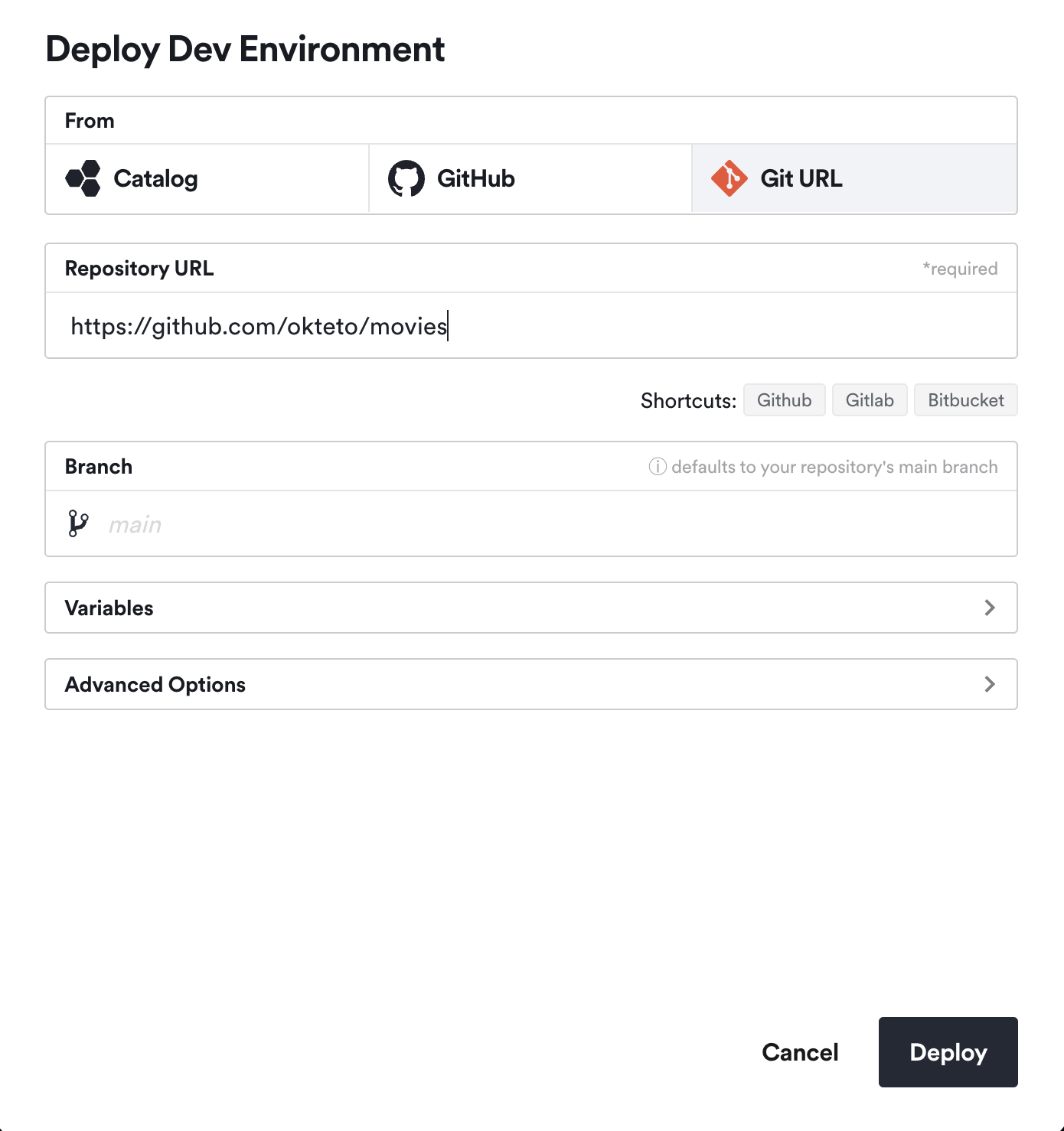Click the chevron on the Variables row
This screenshot has width=1064, height=1131.
(x=990, y=608)
